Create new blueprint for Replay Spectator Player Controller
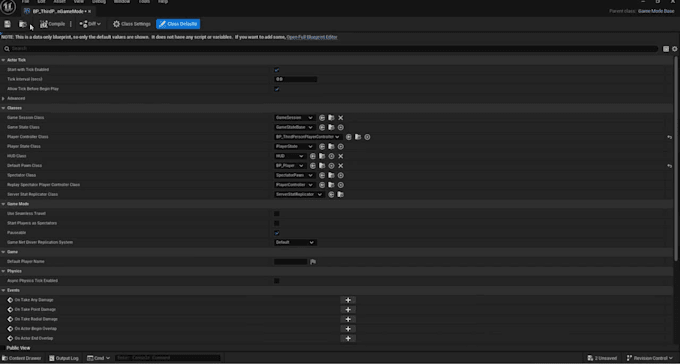This screenshot has height=364, width=680. pos(340,185)
